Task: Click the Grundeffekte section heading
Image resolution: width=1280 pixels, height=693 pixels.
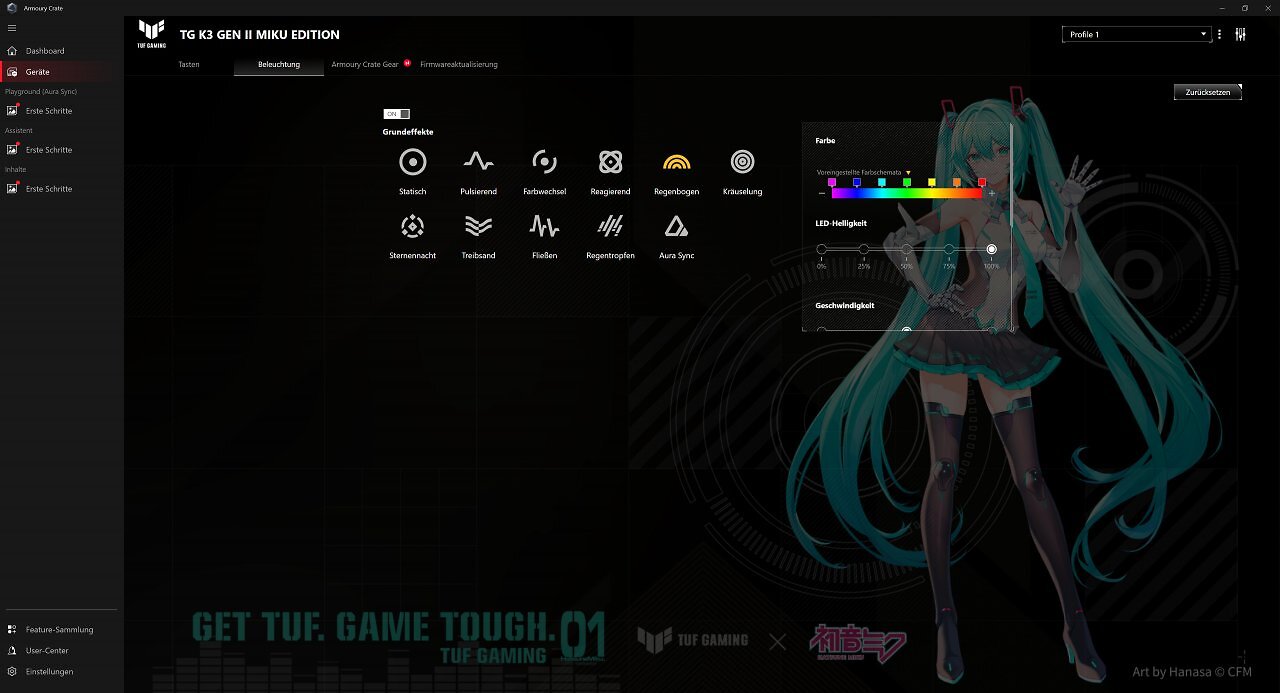Action: 408,132
